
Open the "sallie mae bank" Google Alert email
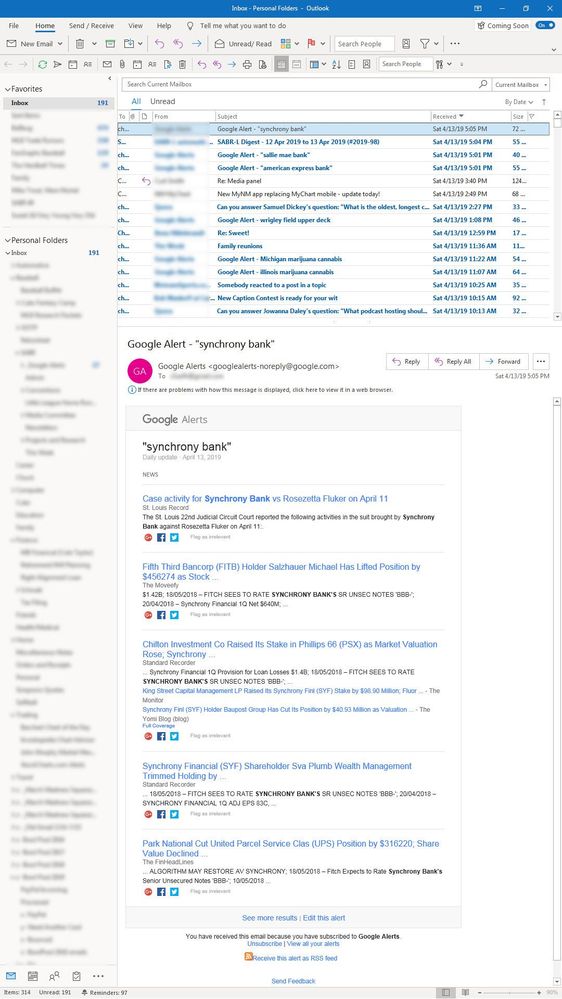point(333,155)
